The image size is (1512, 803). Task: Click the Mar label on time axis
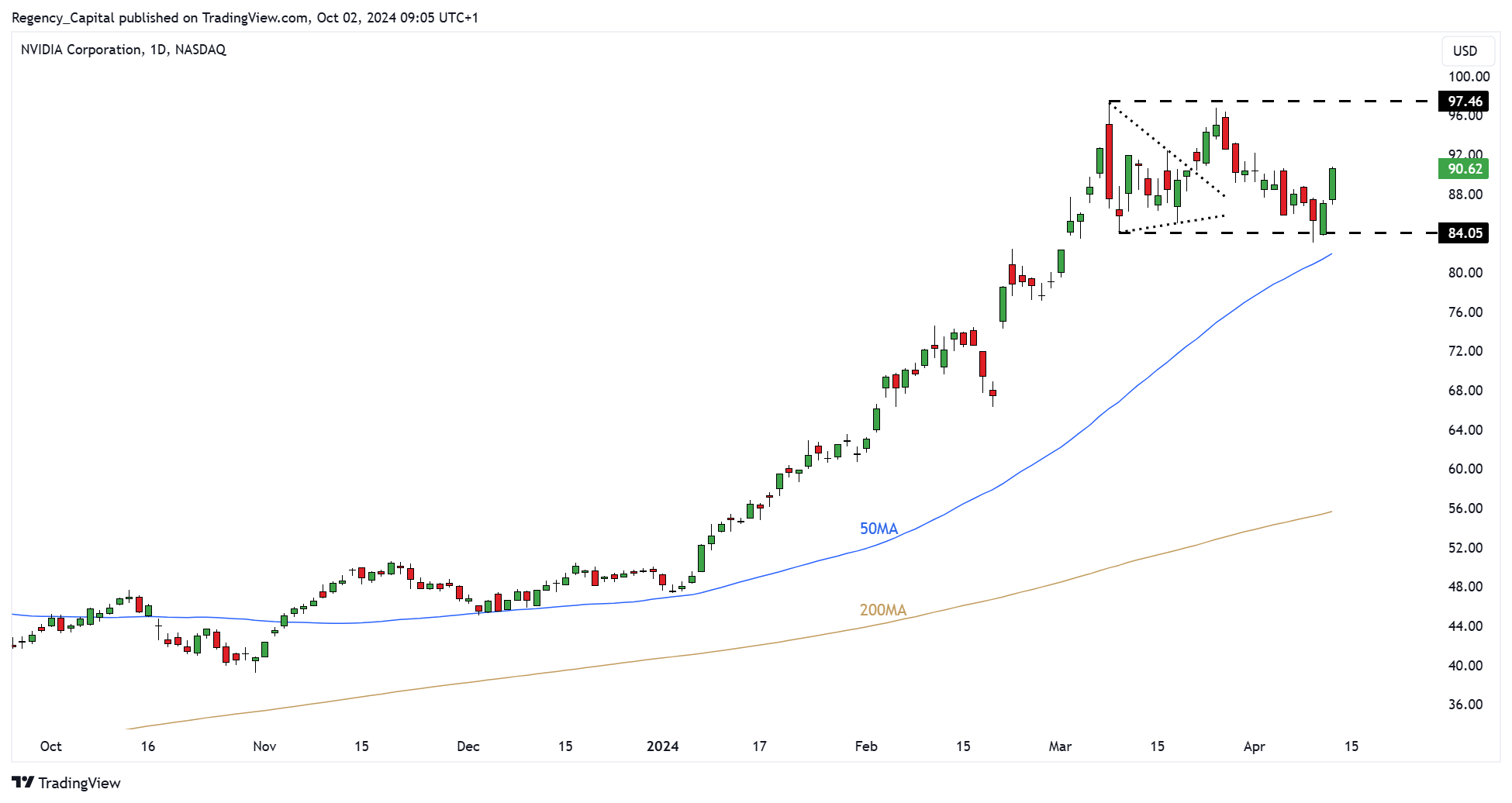[1060, 746]
